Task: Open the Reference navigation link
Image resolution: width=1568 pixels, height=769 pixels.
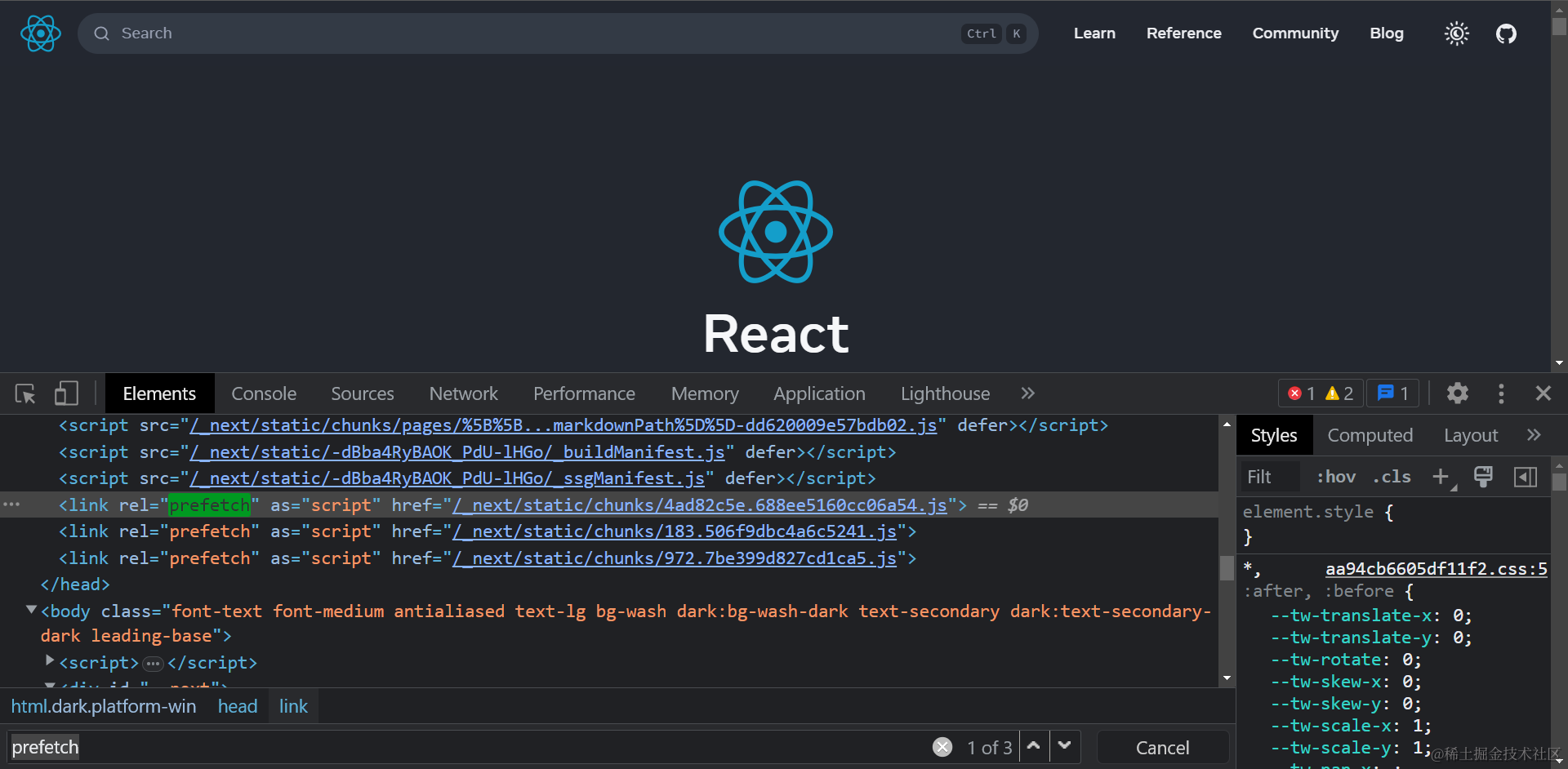Action: tap(1183, 33)
